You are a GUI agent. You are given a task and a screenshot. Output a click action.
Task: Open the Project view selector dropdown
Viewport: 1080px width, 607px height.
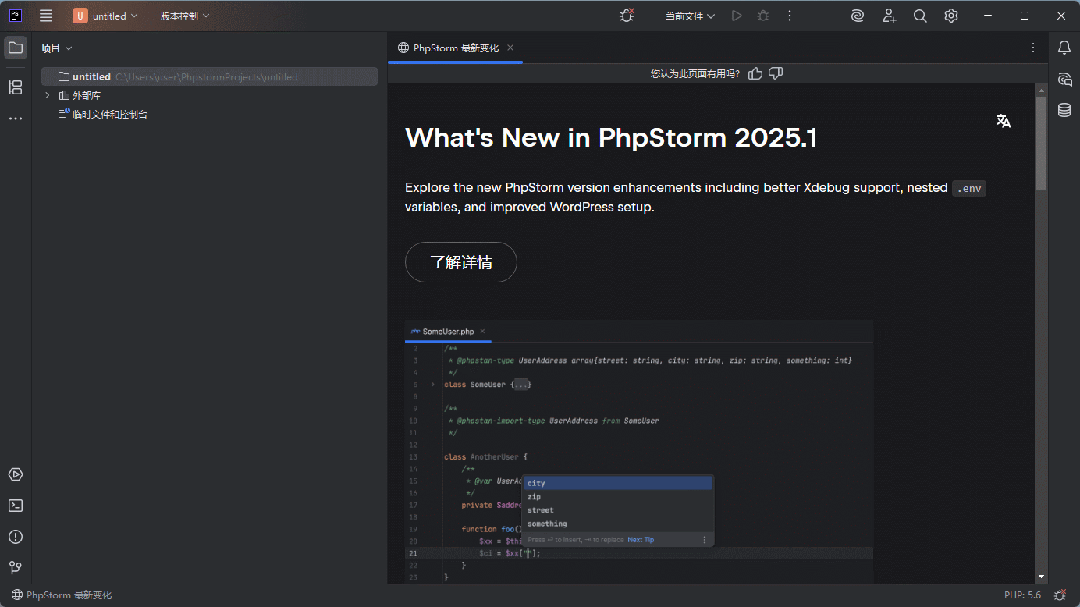[x=56, y=48]
